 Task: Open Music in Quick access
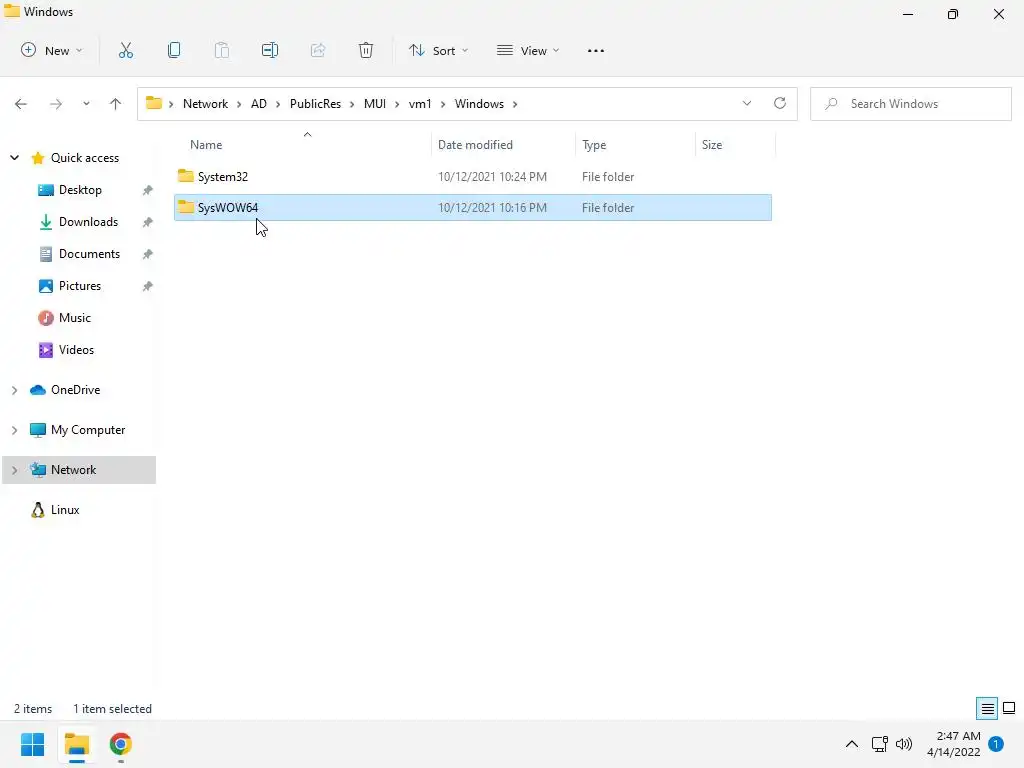(74, 318)
